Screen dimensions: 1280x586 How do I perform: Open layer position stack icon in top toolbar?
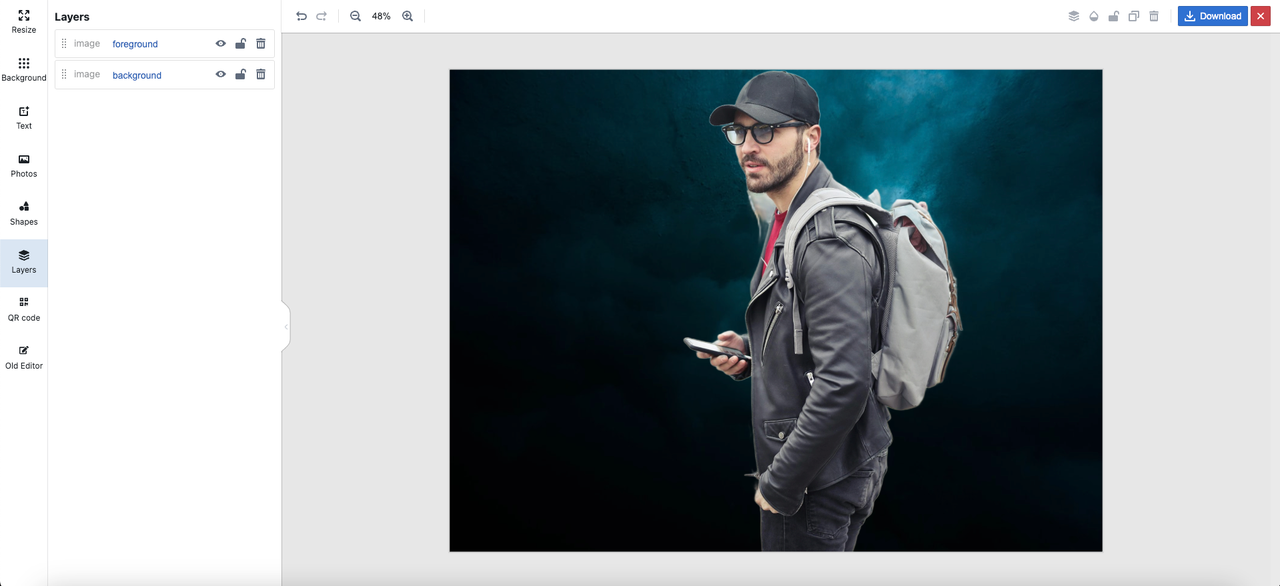click(1073, 16)
